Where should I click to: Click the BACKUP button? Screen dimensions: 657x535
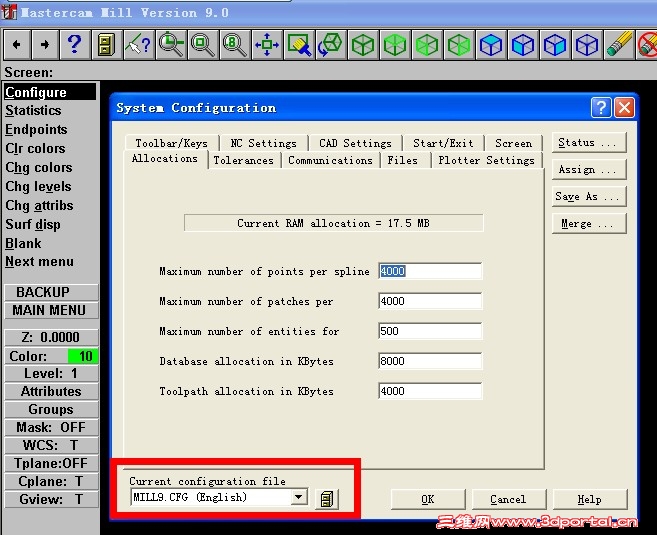(51, 292)
